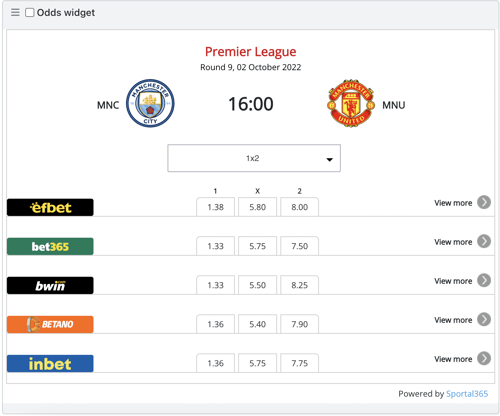
Task: Select bwin away win odds 8.25
Action: (x=299, y=285)
